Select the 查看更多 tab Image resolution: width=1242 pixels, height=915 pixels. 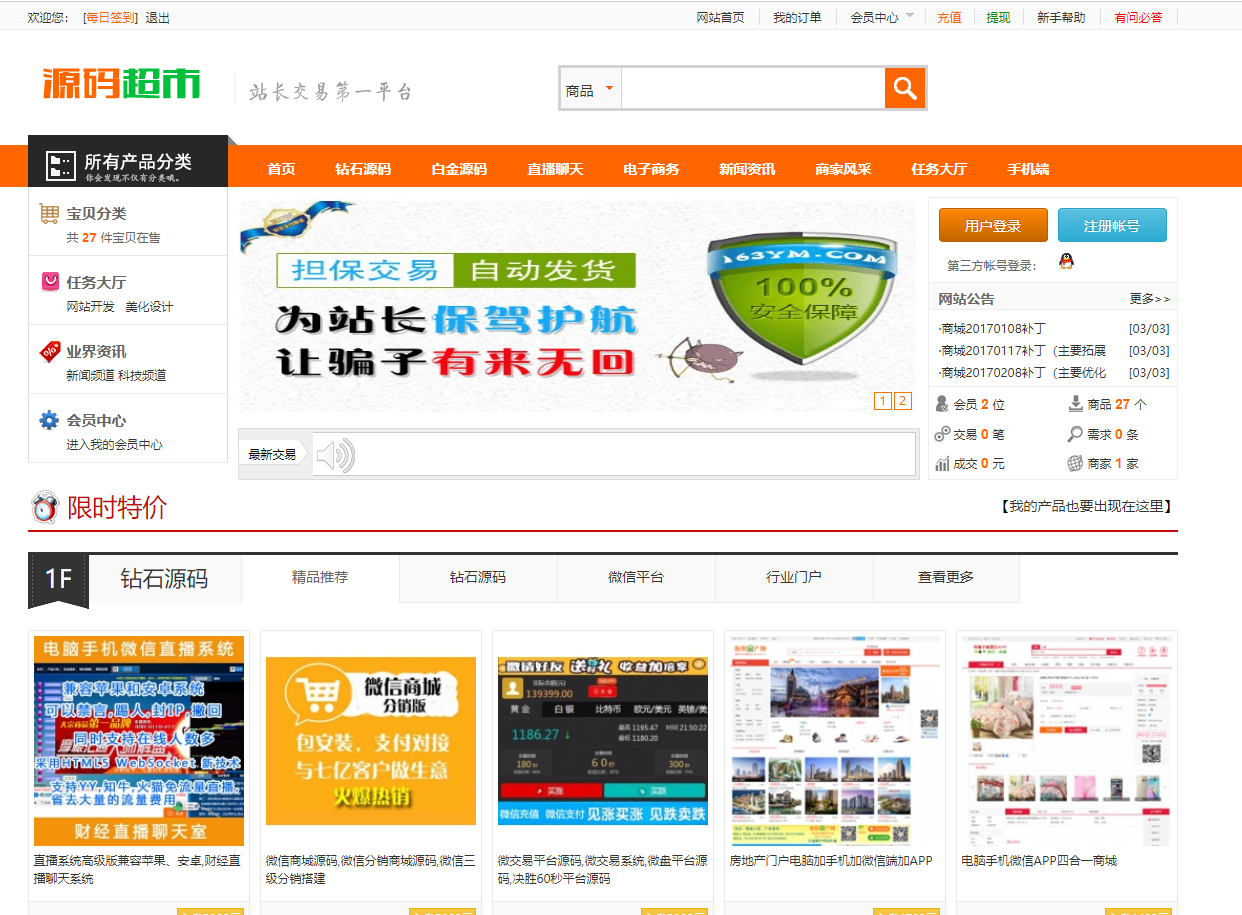click(946, 578)
